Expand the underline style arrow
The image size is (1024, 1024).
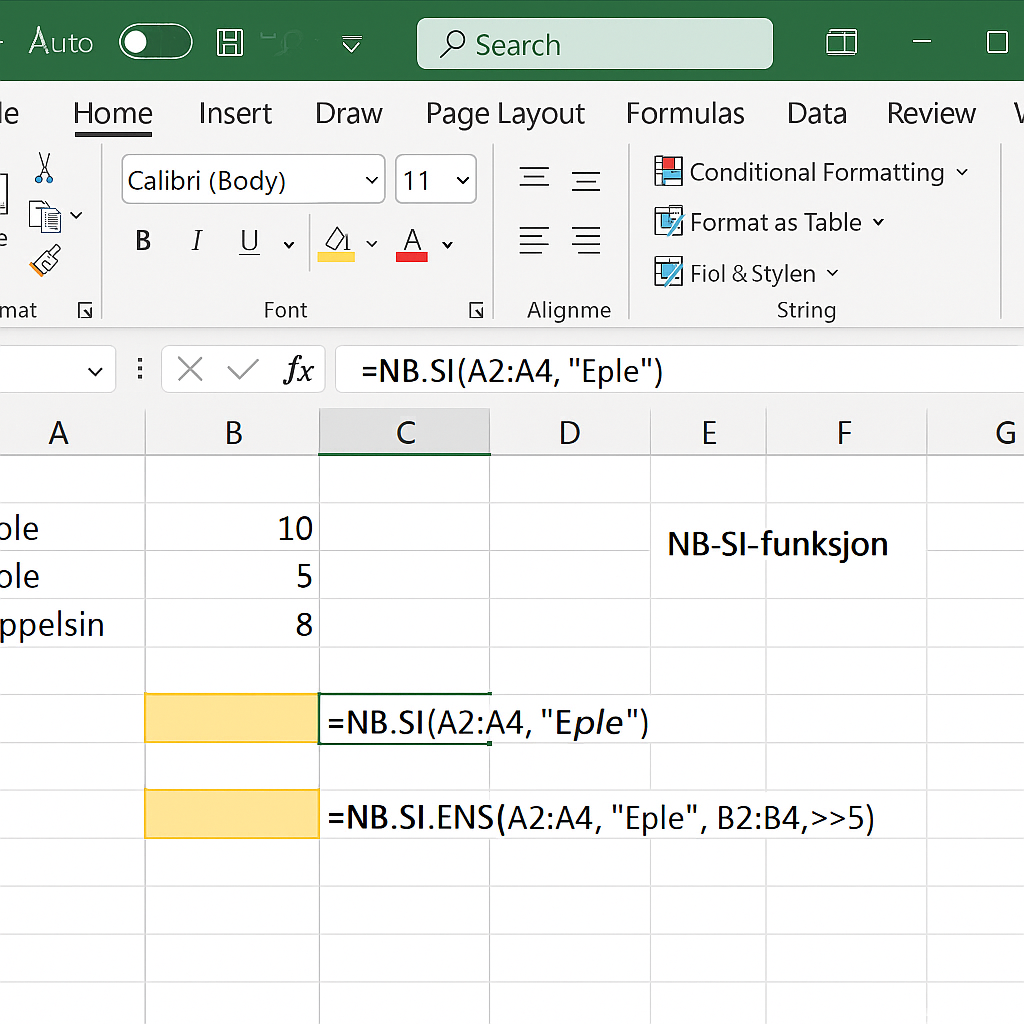tap(289, 245)
